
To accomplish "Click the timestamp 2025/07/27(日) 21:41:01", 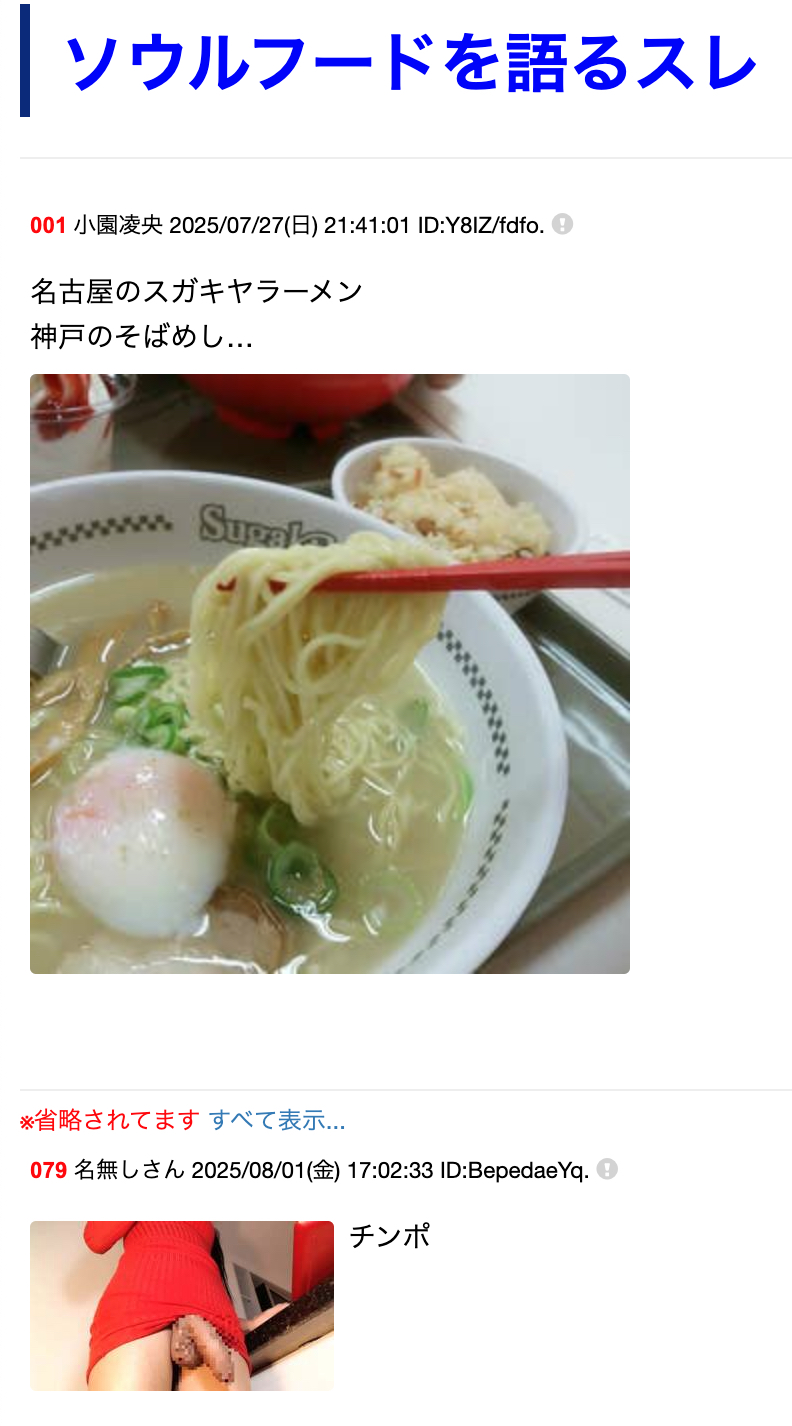I will click(290, 225).
